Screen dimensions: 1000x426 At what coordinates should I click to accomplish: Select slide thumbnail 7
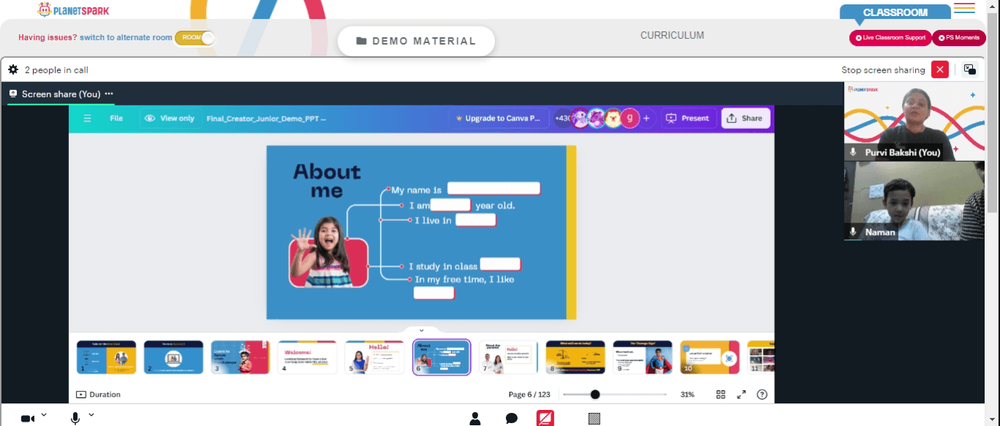(x=508, y=357)
